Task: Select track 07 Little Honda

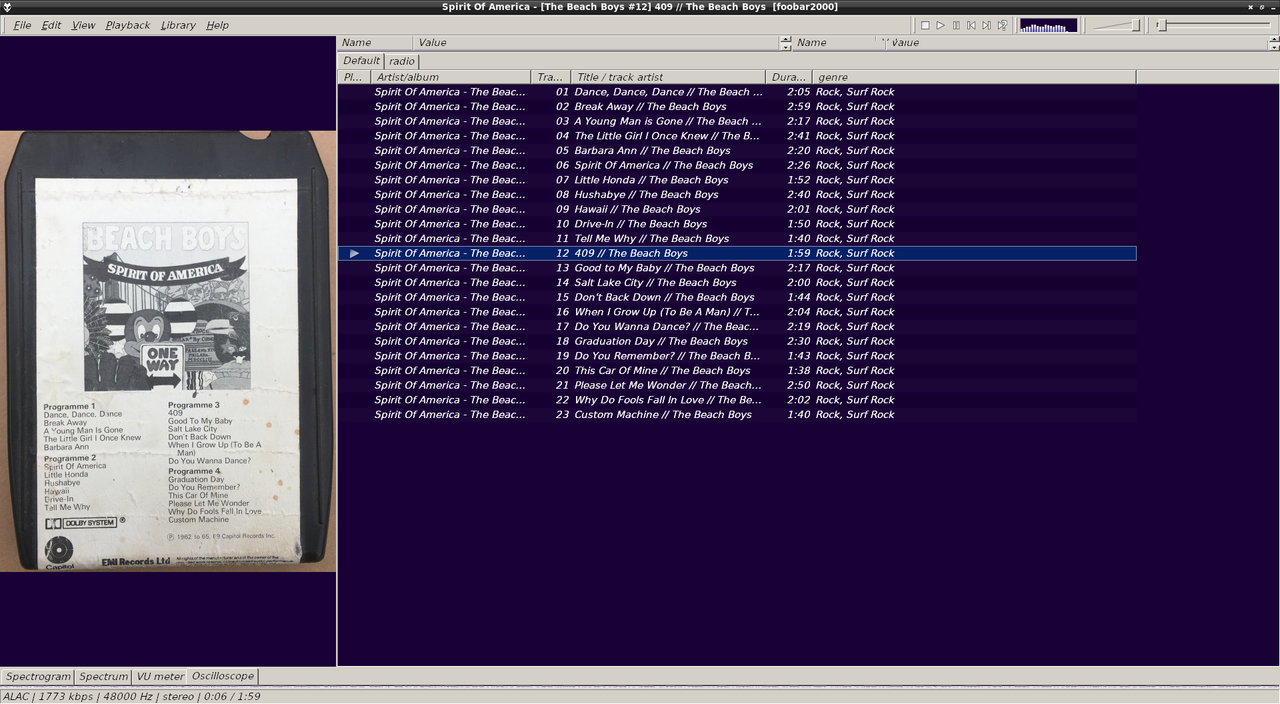Action: tap(737, 180)
